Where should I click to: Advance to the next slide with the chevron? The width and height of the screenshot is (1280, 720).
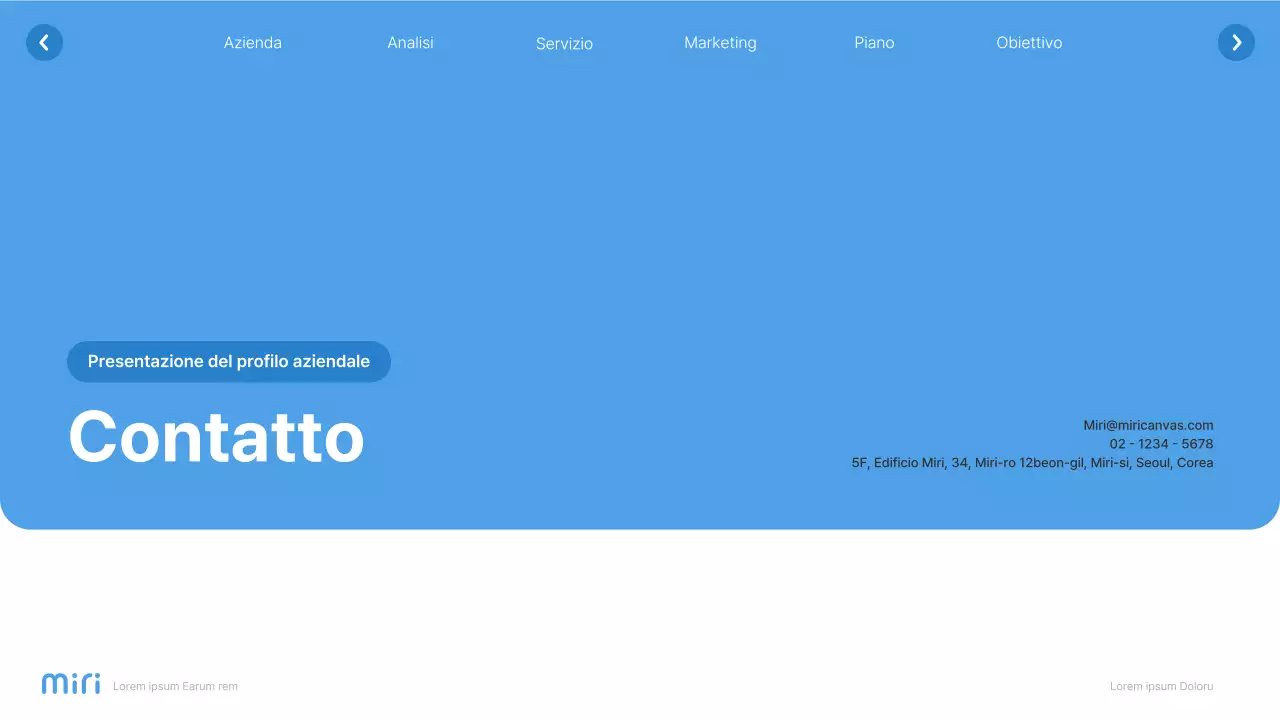coord(1236,42)
